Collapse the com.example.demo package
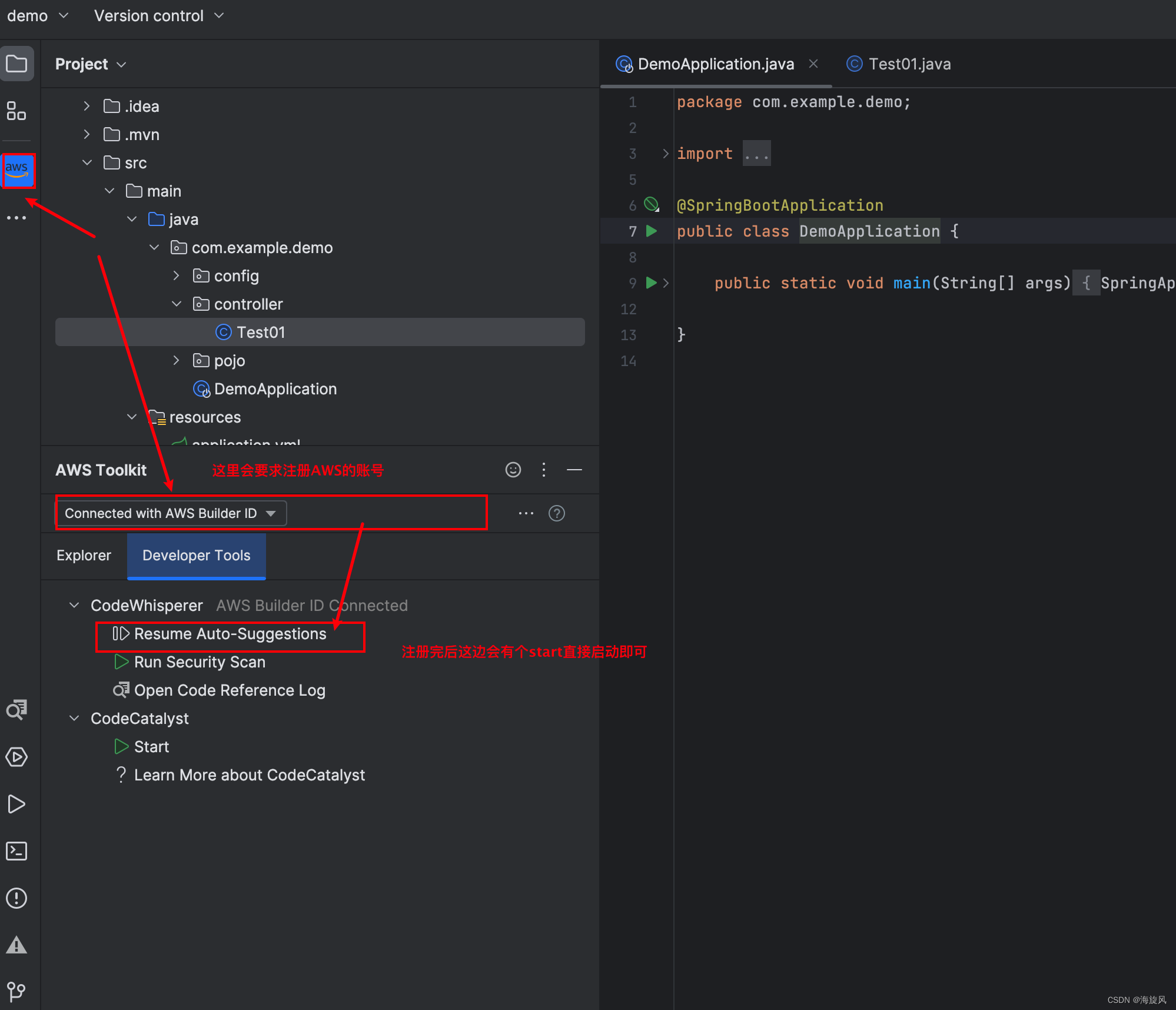1176x1010 pixels. coord(154,247)
